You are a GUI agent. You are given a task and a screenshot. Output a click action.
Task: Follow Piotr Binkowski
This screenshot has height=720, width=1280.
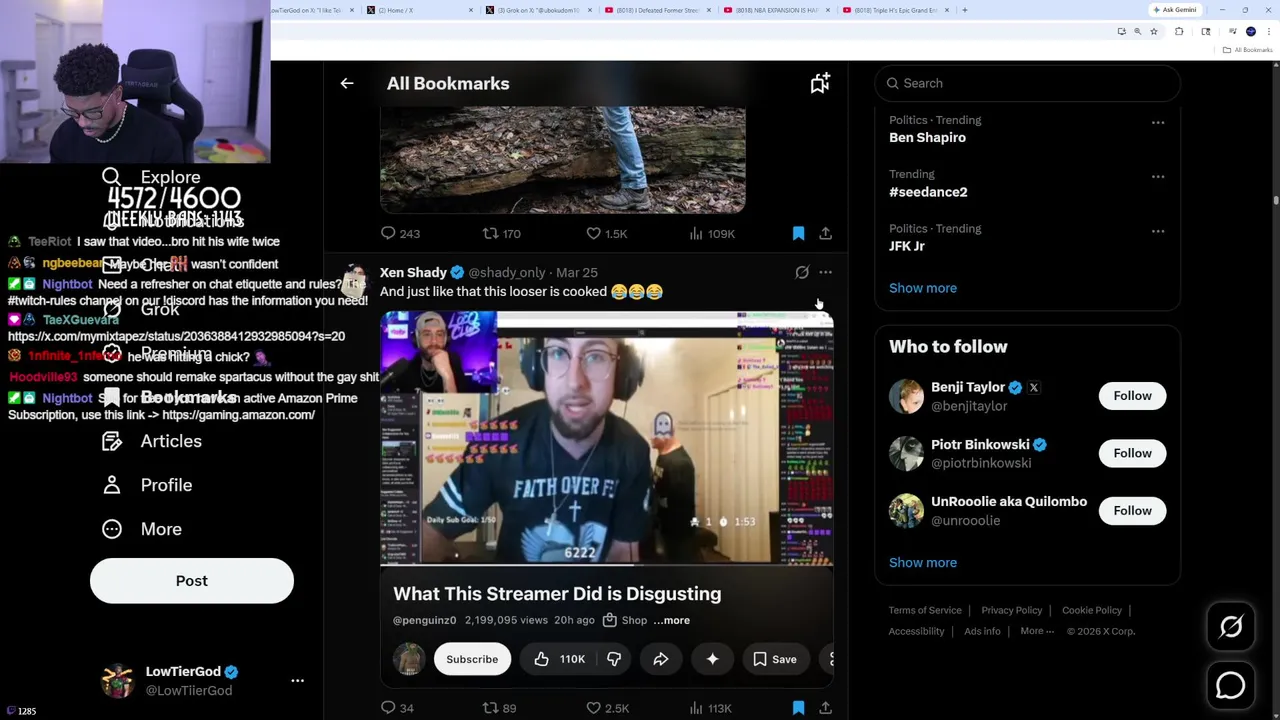[1132, 453]
